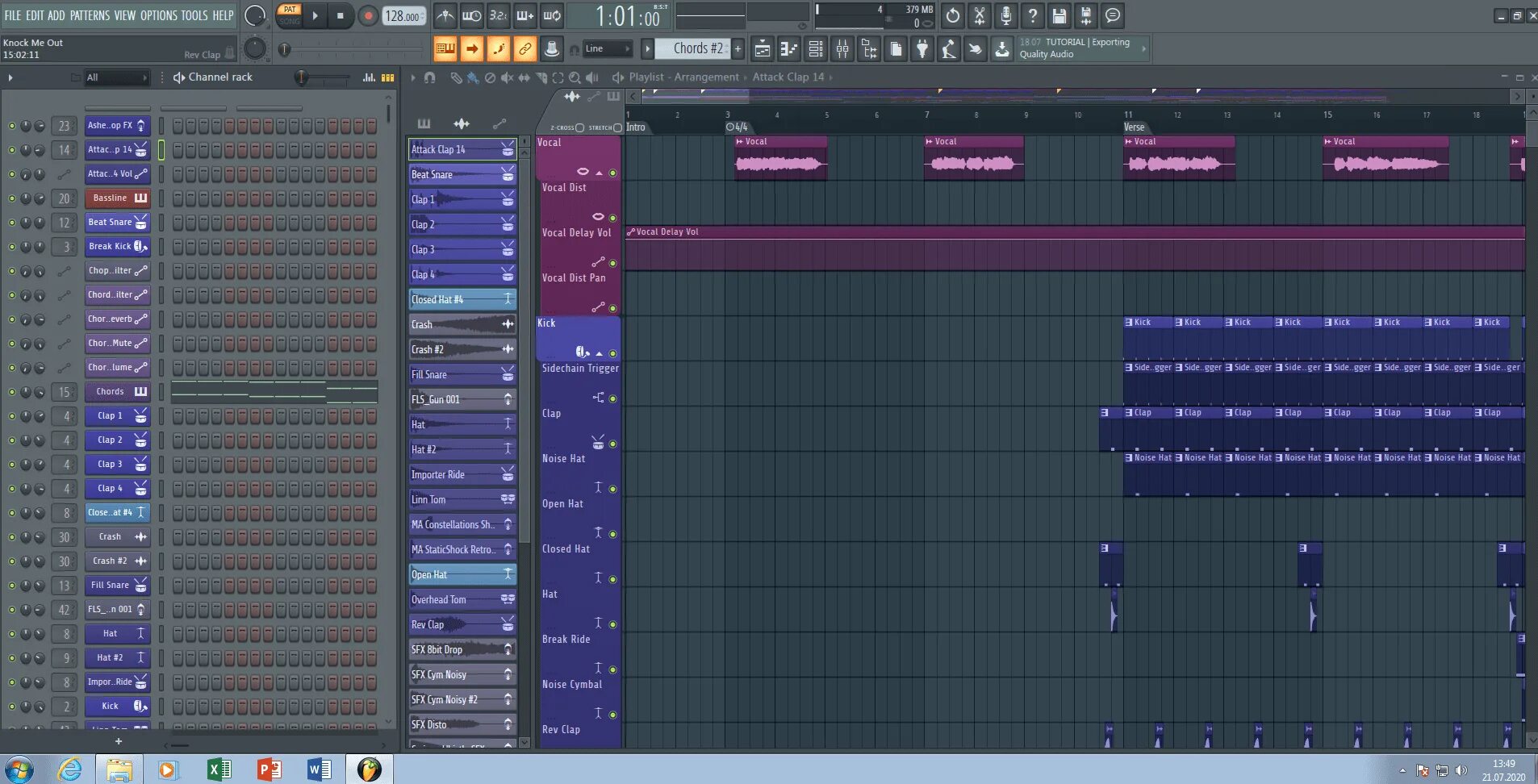Enable wait for input before recording
1538x784 pixels.
[471, 15]
